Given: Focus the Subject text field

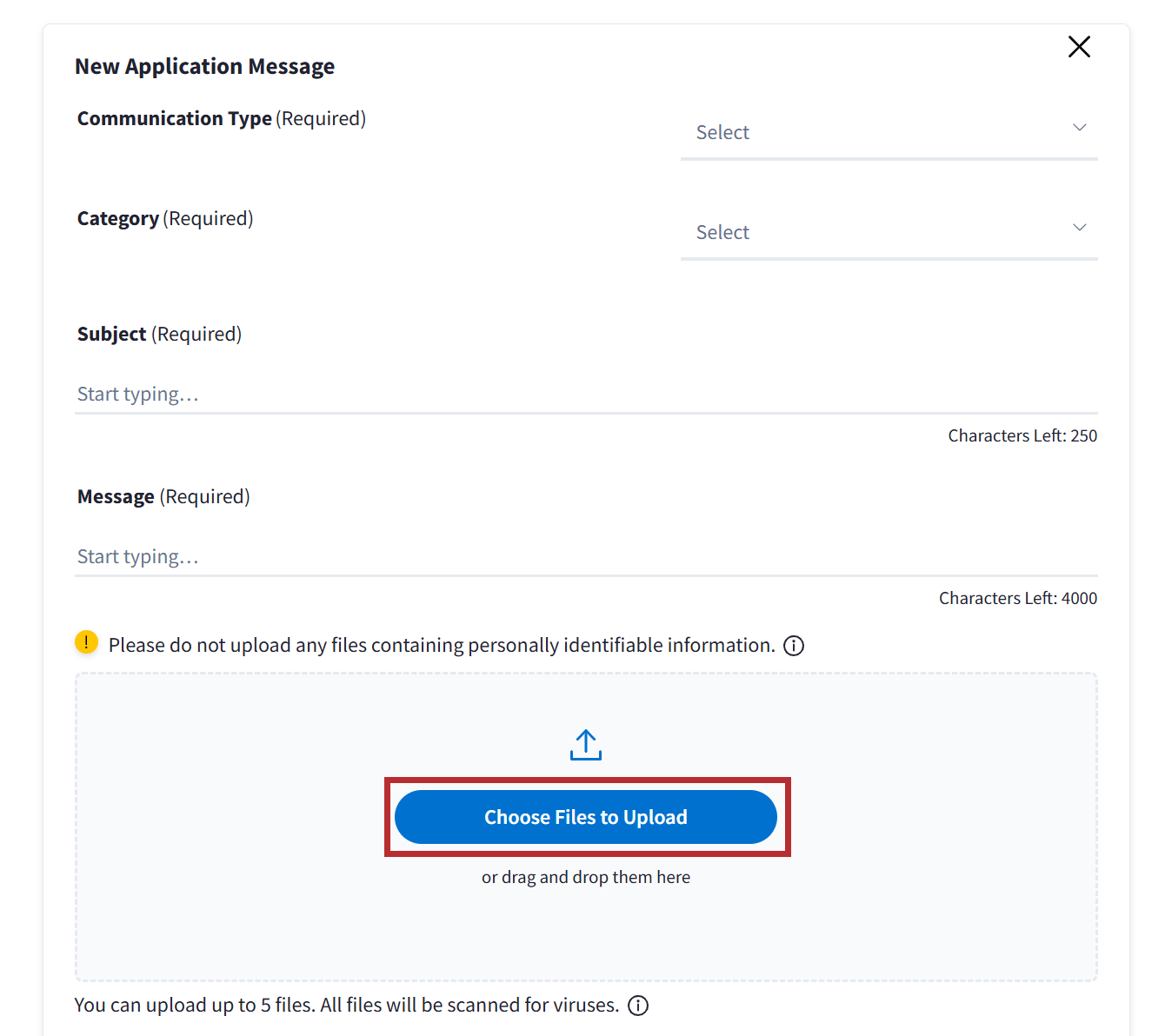Looking at the screenshot, I should [585, 395].
